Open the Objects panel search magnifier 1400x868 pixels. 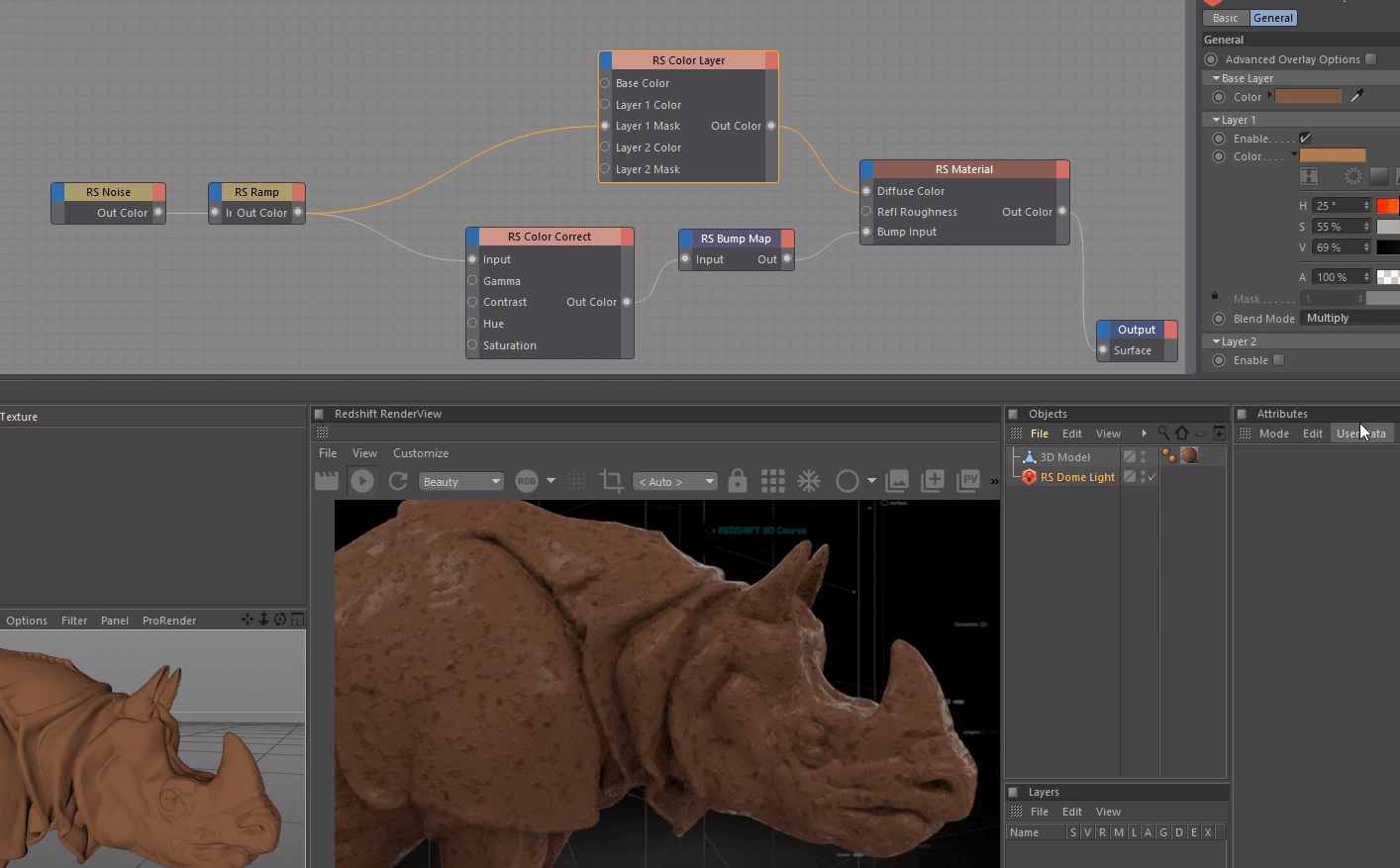pyautogui.click(x=1163, y=434)
